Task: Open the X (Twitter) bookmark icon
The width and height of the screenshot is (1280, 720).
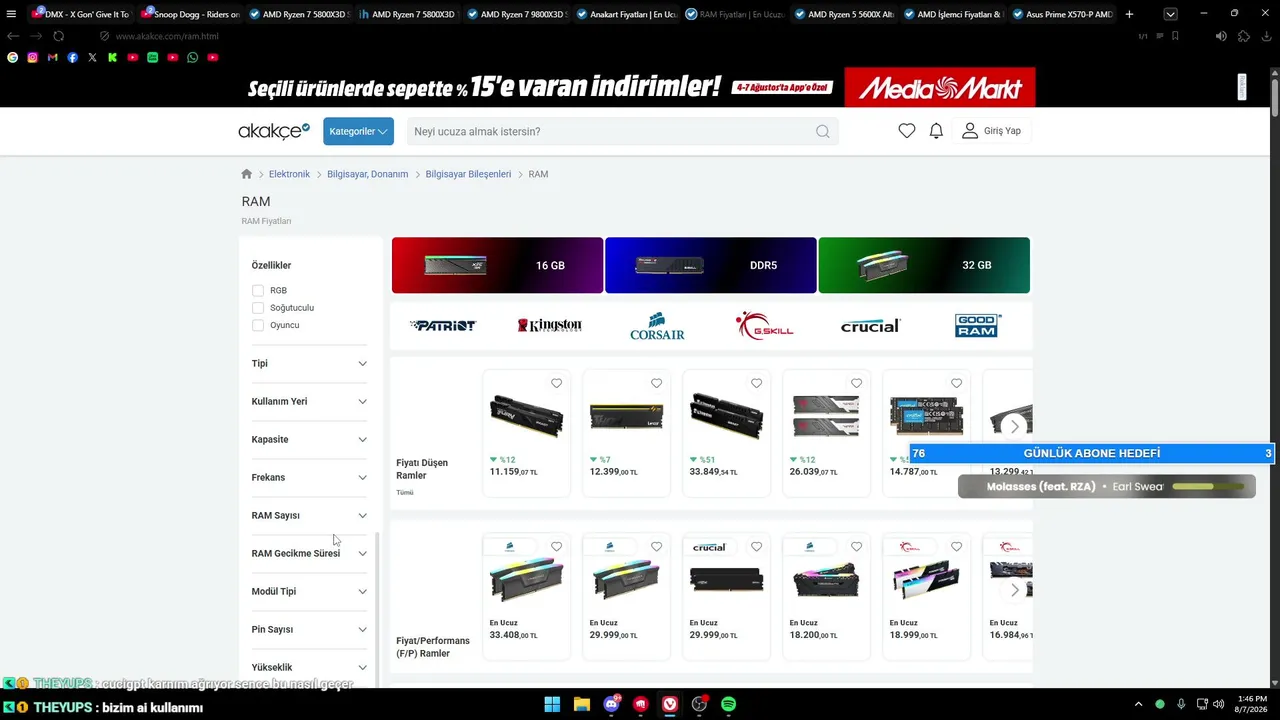Action: tap(92, 58)
